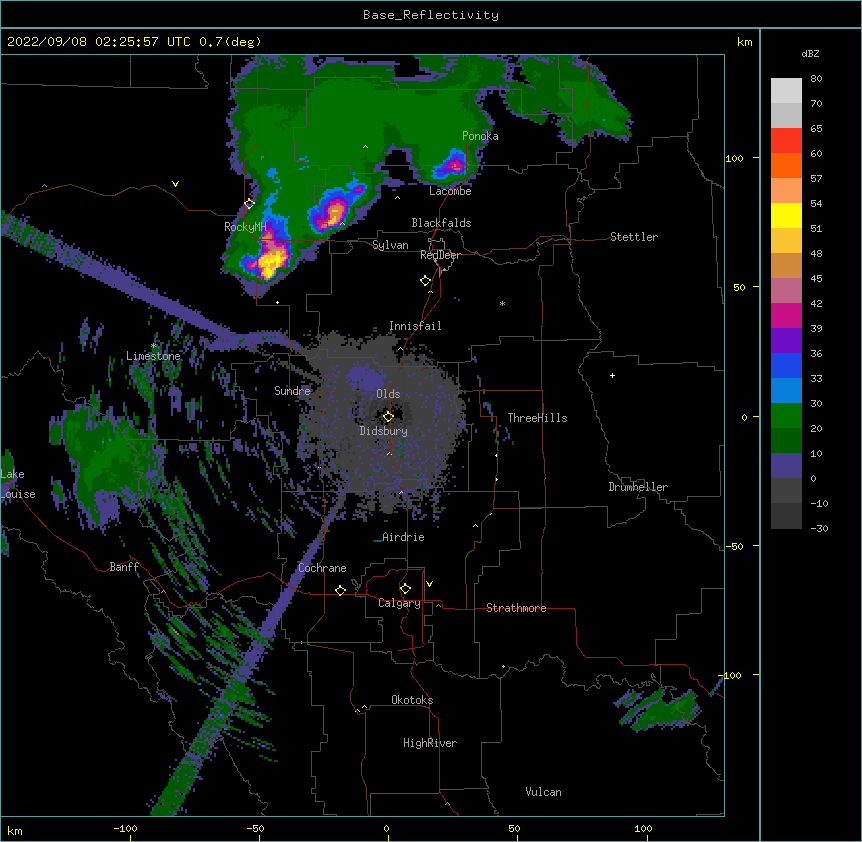Click the Okotoks label
Screen dimensions: 862x842
[412, 700]
